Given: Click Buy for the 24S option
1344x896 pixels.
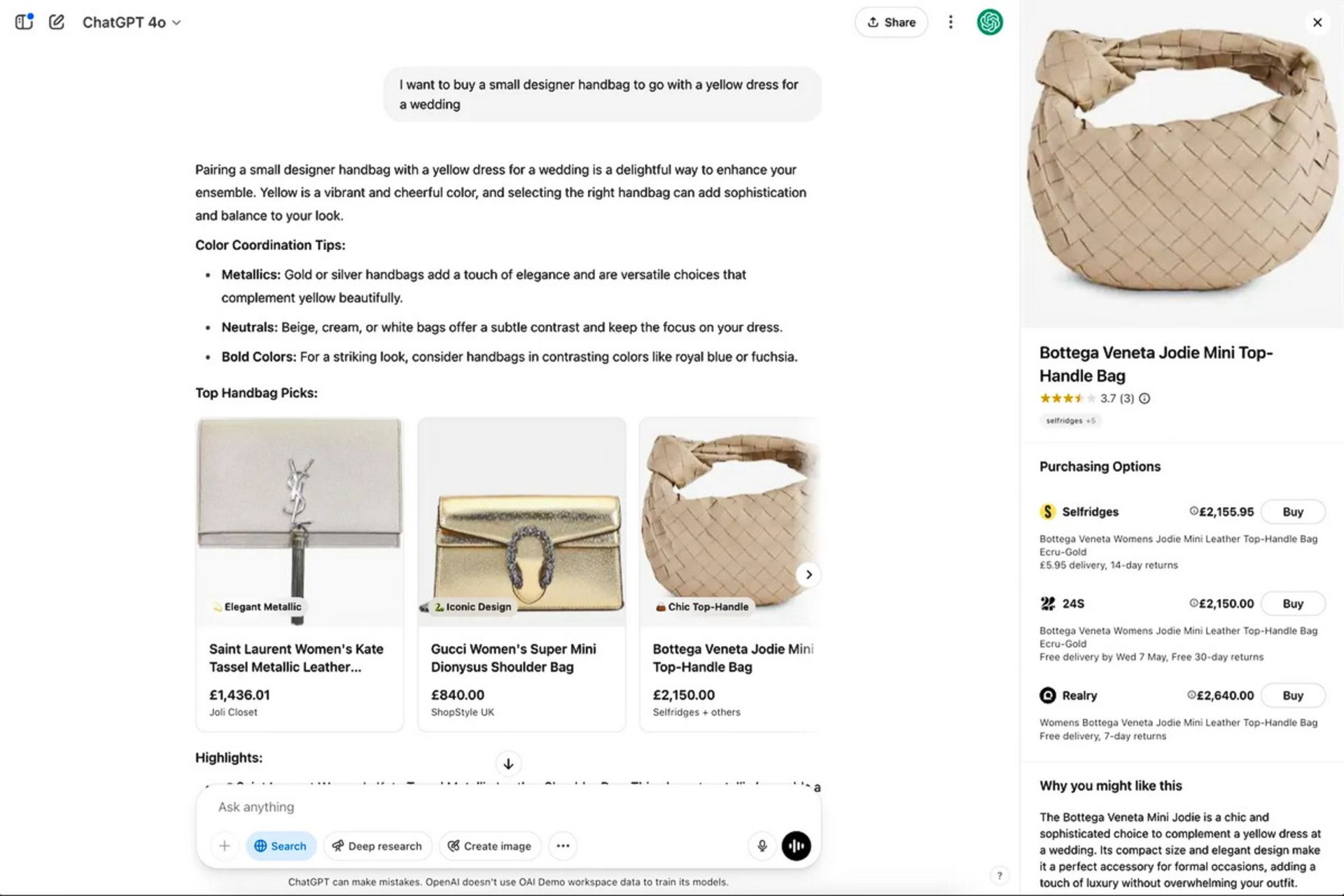Looking at the screenshot, I should [1292, 603].
